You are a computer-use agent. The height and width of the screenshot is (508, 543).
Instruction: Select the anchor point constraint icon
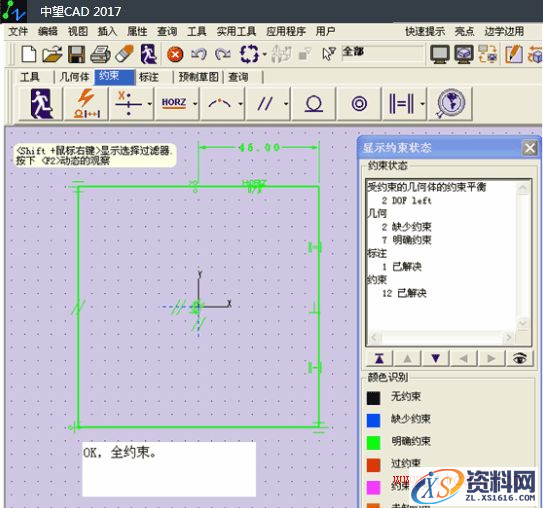tap(128, 104)
